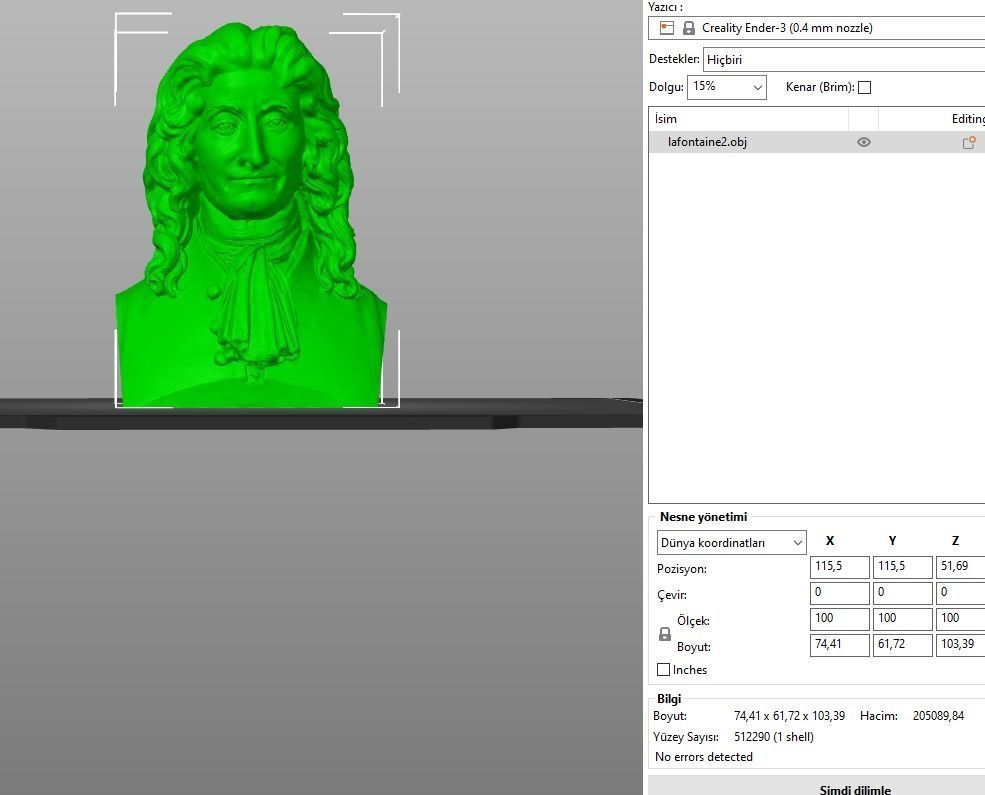
Task: Click the edit icon for lafontaine2.obj
Action: 969,143
